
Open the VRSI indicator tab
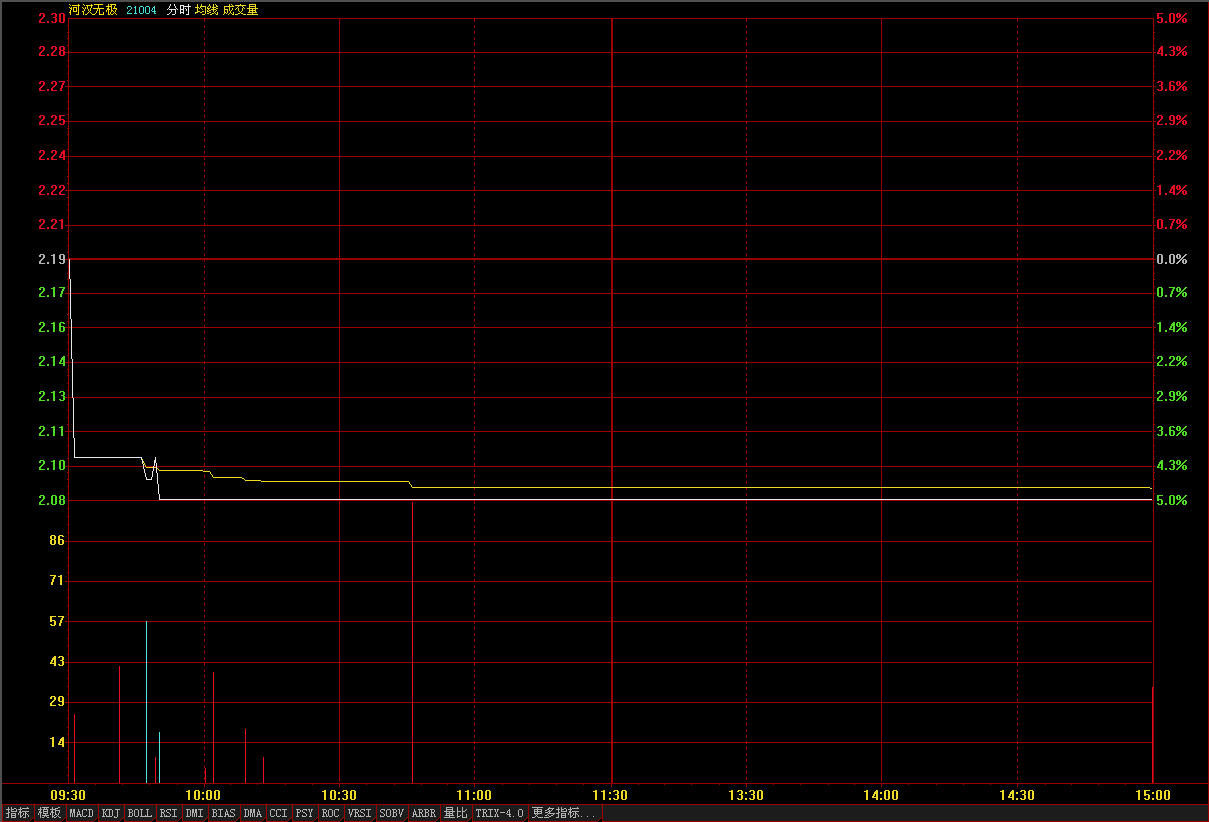tap(359, 813)
